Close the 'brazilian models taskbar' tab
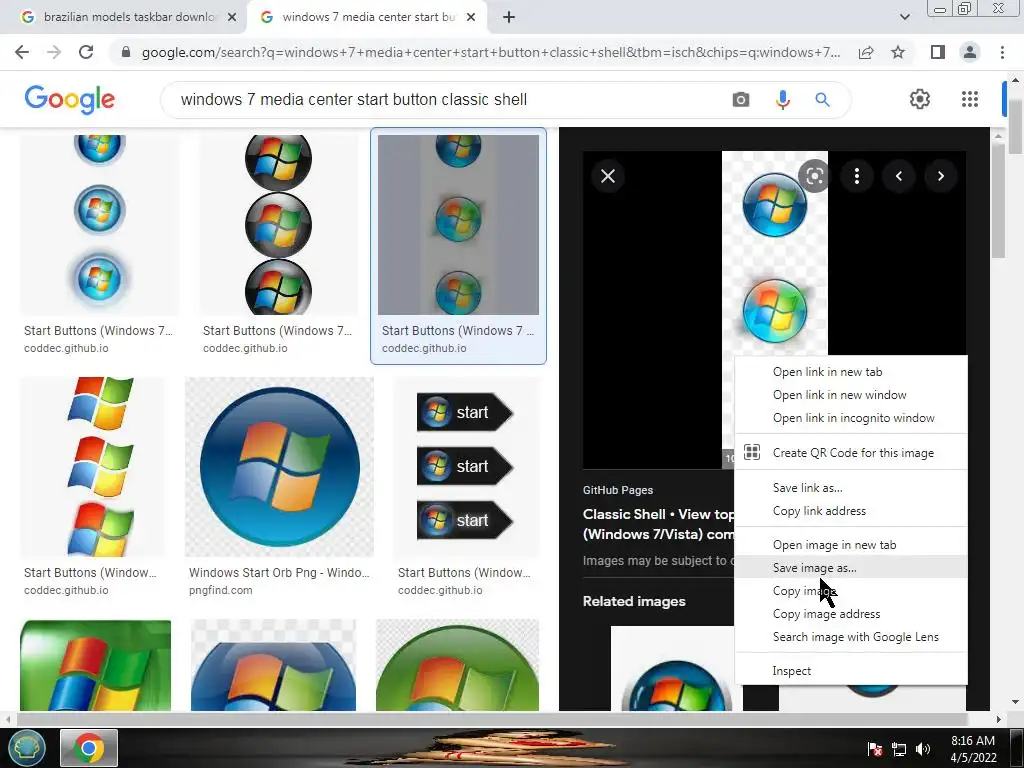Viewport: 1024px width, 768px height. point(232,17)
